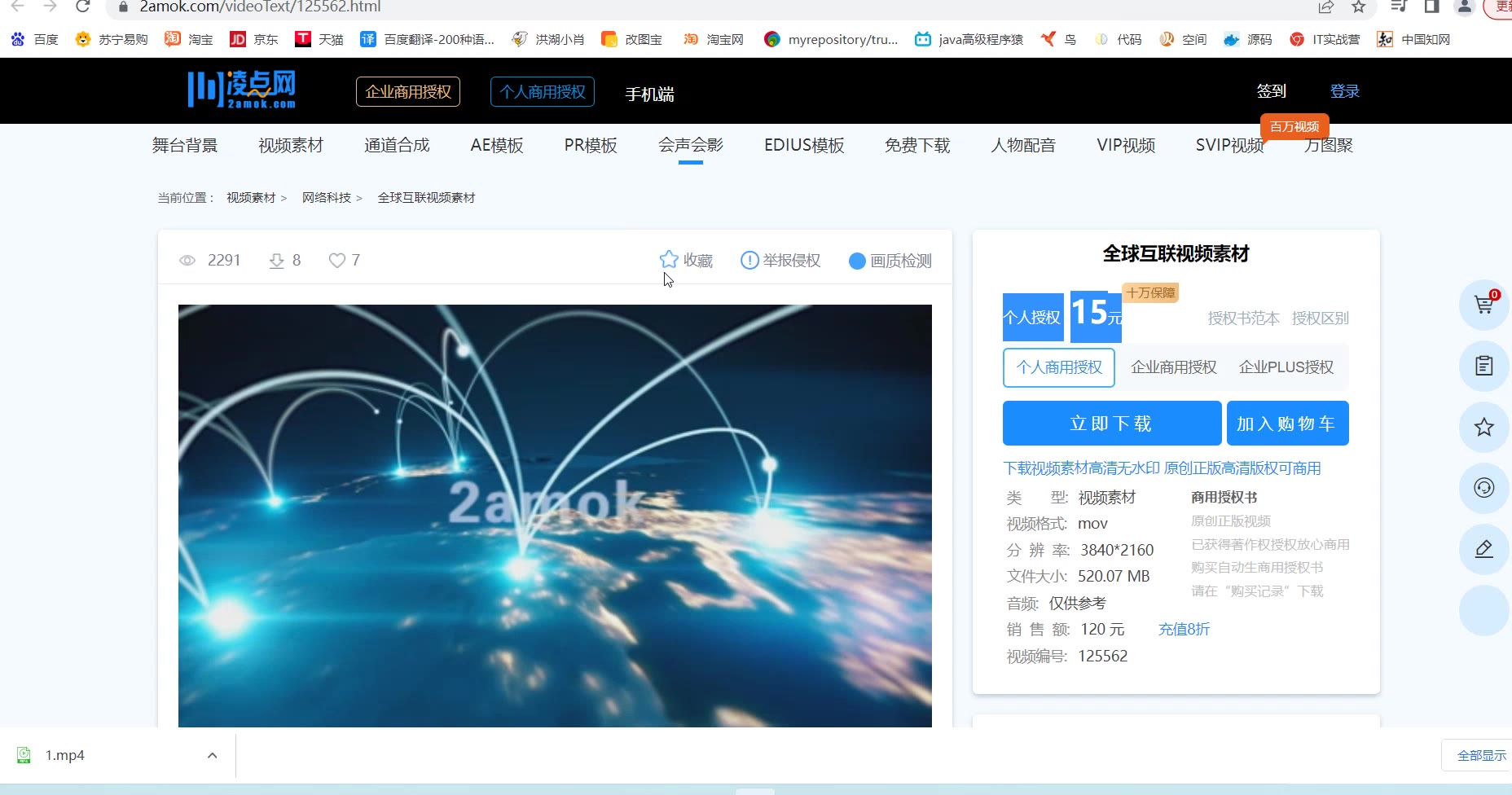Image resolution: width=1512 pixels, height=795 pixels.
Task: Click breadcrumb 视频素材
Action: pos(251,198)
